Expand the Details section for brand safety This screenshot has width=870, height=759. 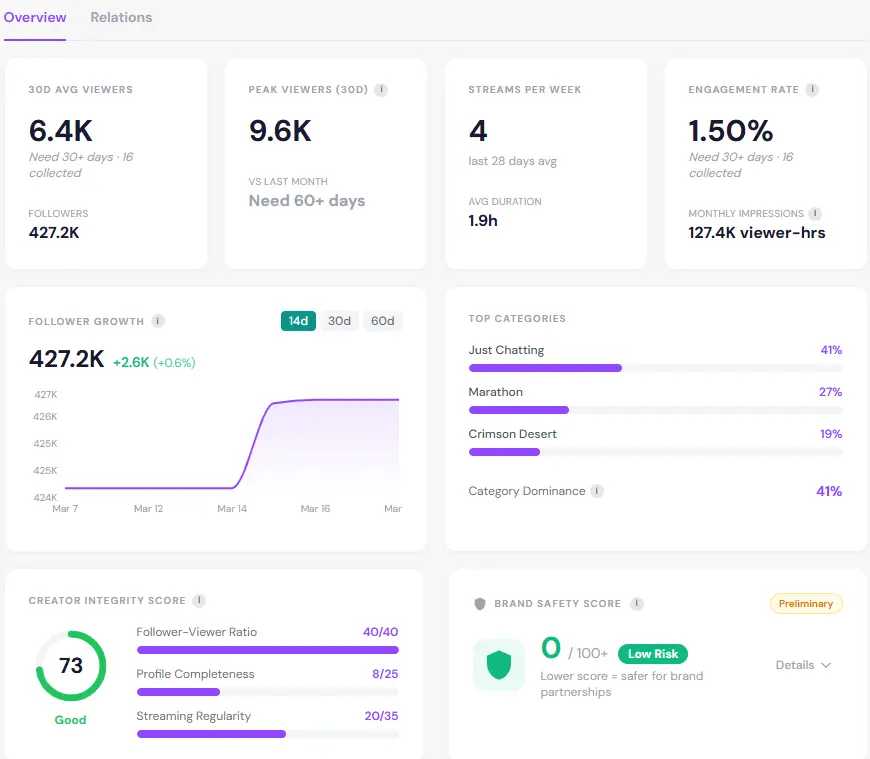pos(803,665)
